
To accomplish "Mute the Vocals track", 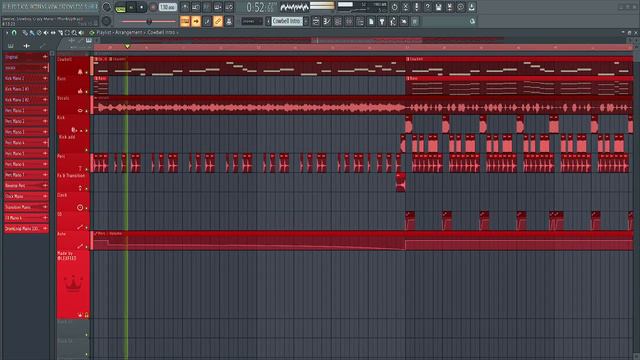I will pos(87,111).
